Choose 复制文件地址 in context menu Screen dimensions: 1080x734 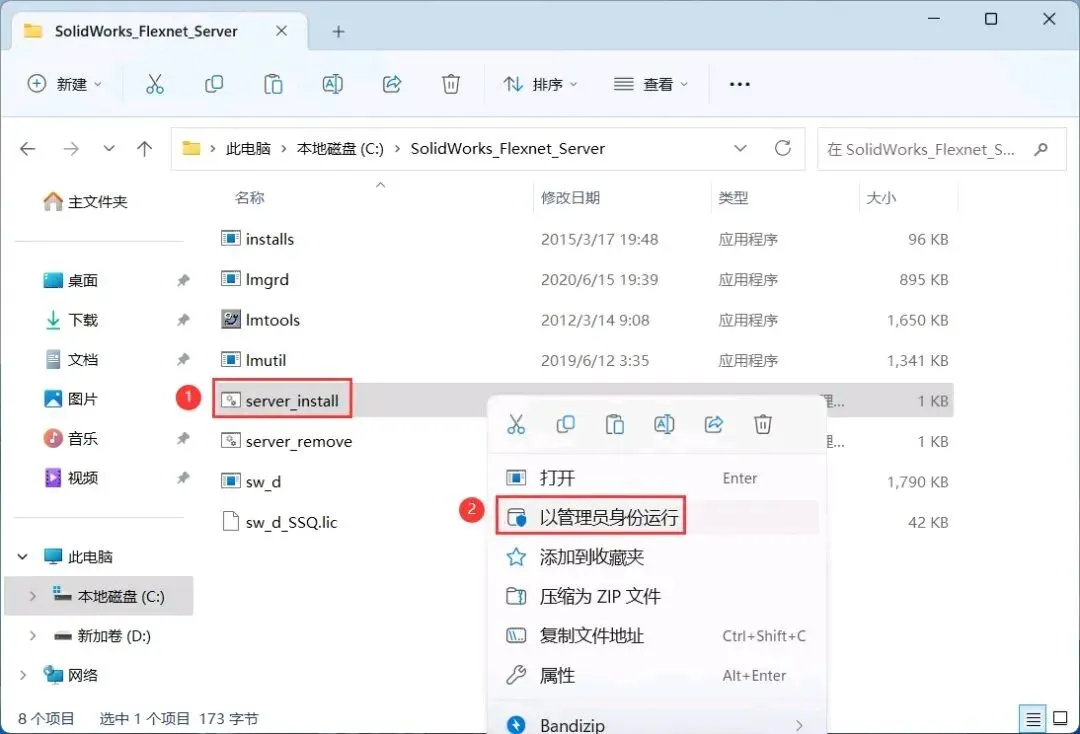656,636
